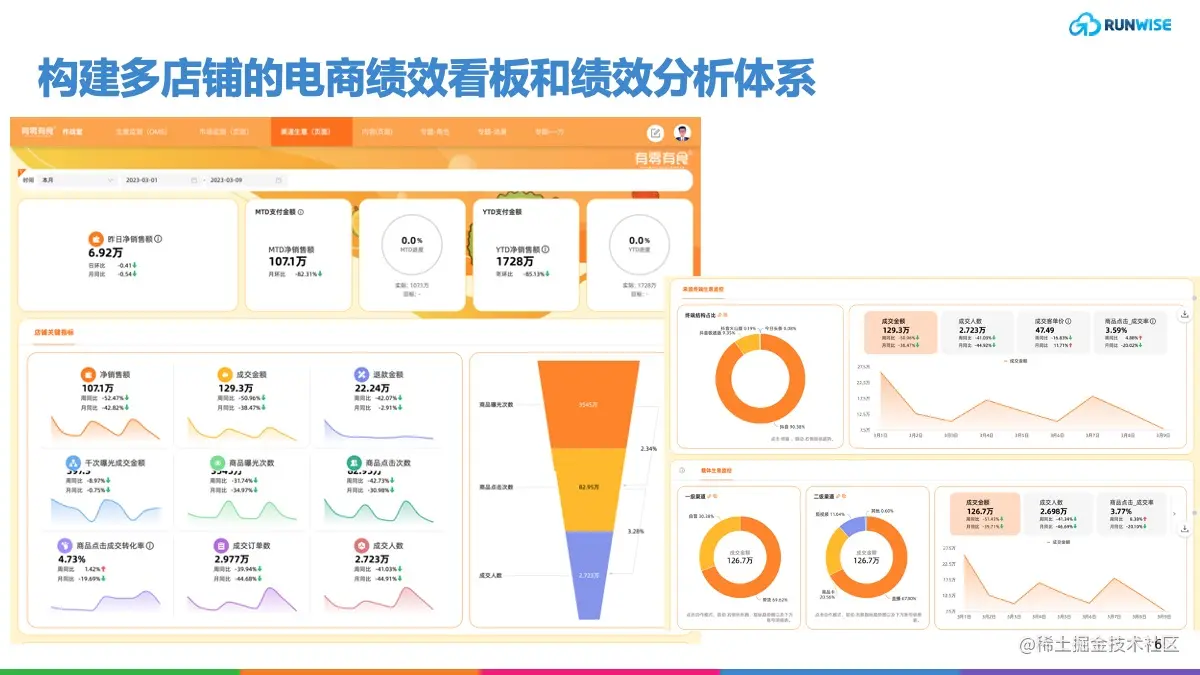Select the highlighted 渠道生意 nav tab

pos(311,132)
